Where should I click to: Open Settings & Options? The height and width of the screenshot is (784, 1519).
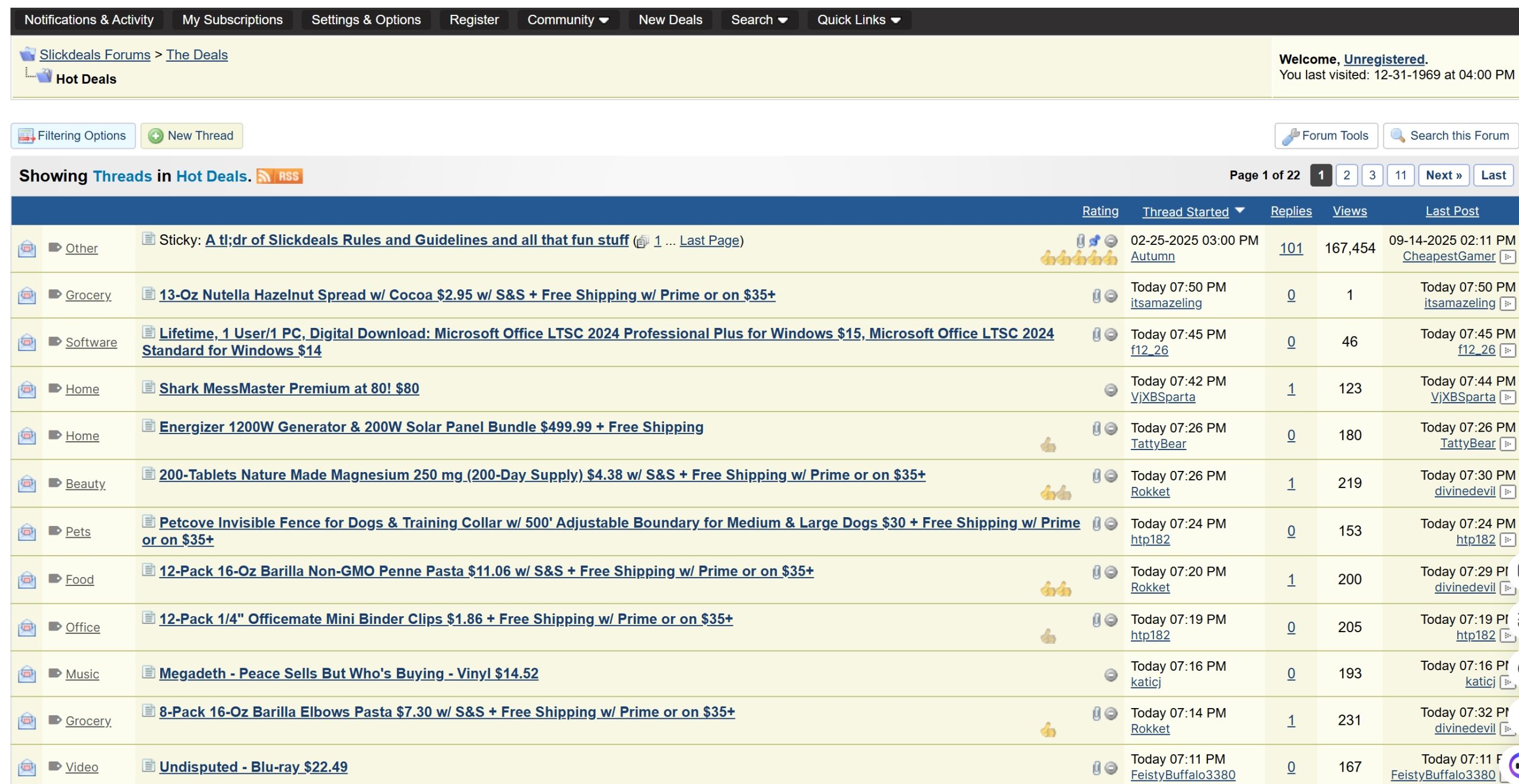pyautogui.click(x=366, y=20)
